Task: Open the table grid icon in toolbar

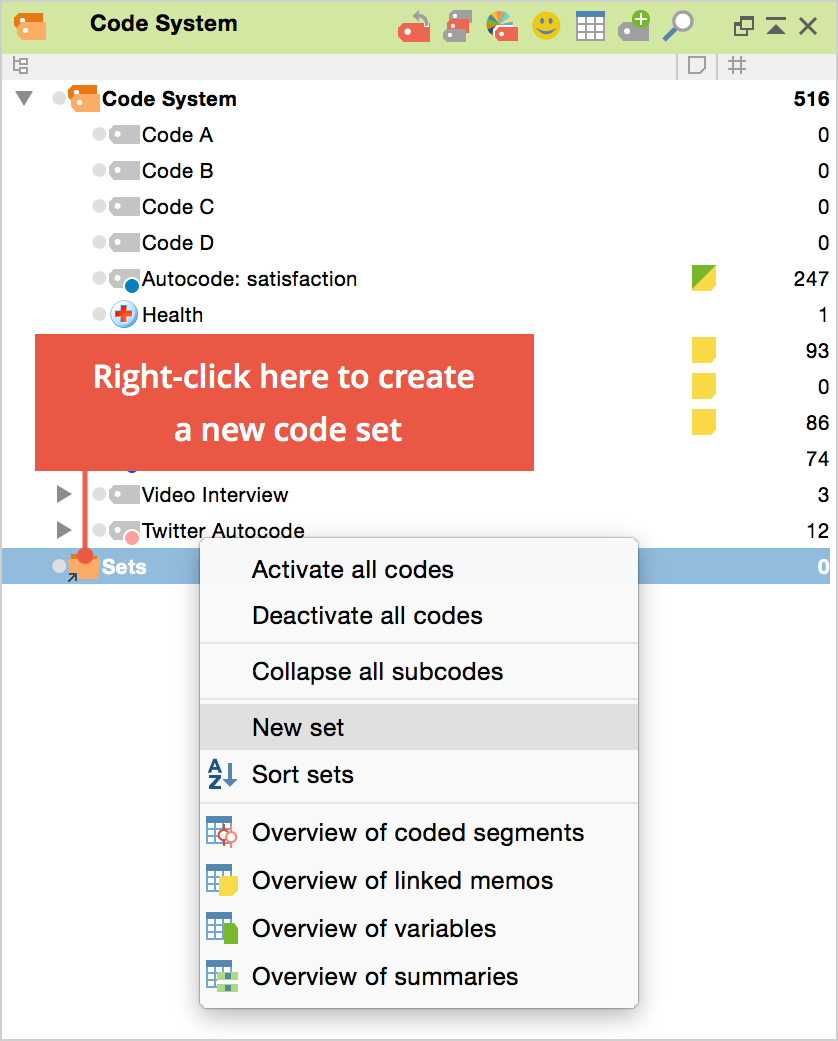Action: pos(590,26)
